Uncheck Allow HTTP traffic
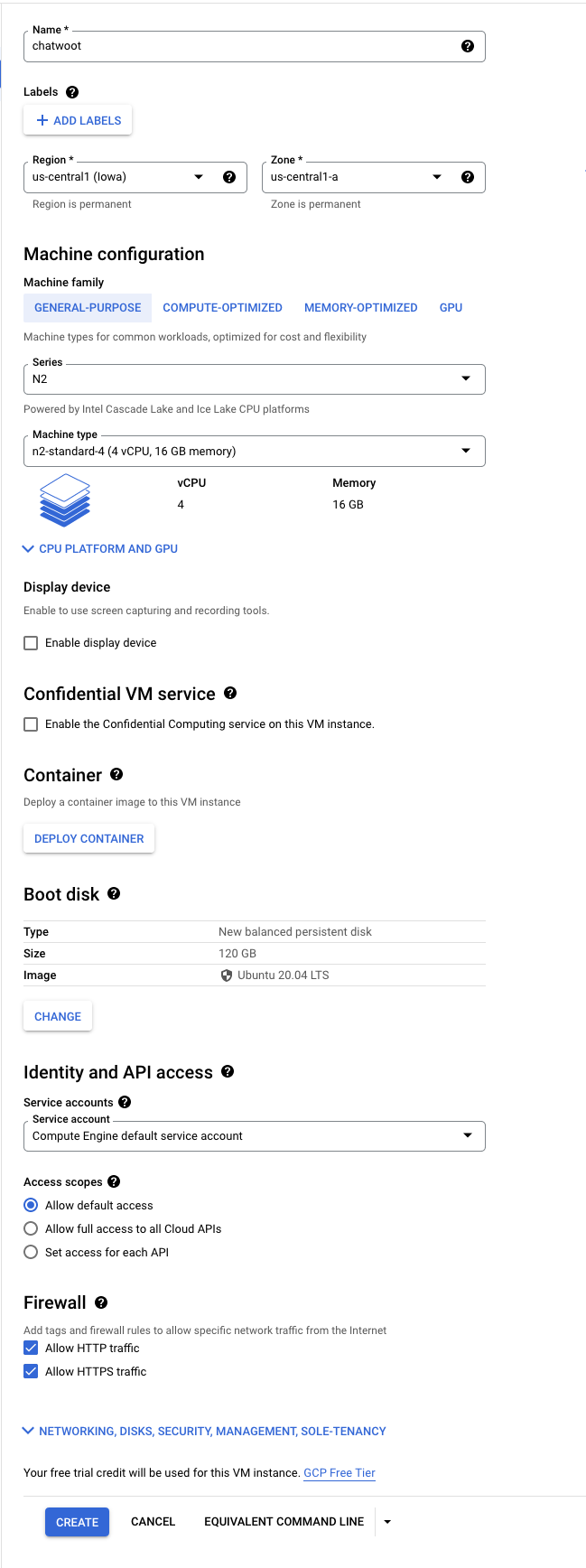This screenshot has height=1568, width=586. pyautogui.click(x=31, y=1348)
